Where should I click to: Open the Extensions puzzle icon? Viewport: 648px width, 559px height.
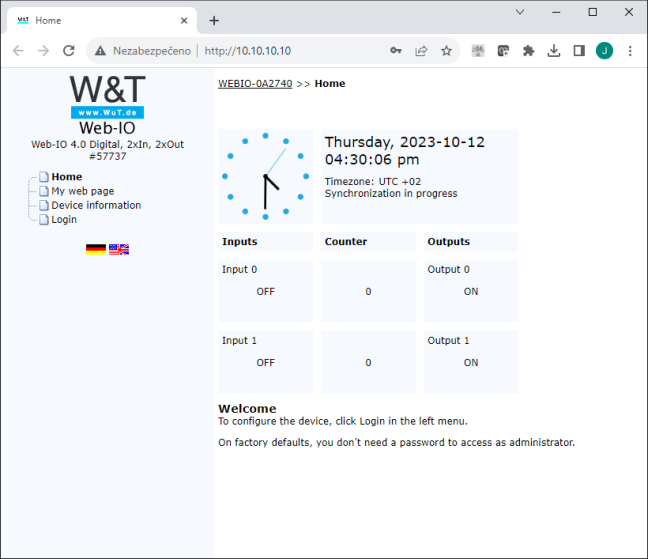point(528,51)
